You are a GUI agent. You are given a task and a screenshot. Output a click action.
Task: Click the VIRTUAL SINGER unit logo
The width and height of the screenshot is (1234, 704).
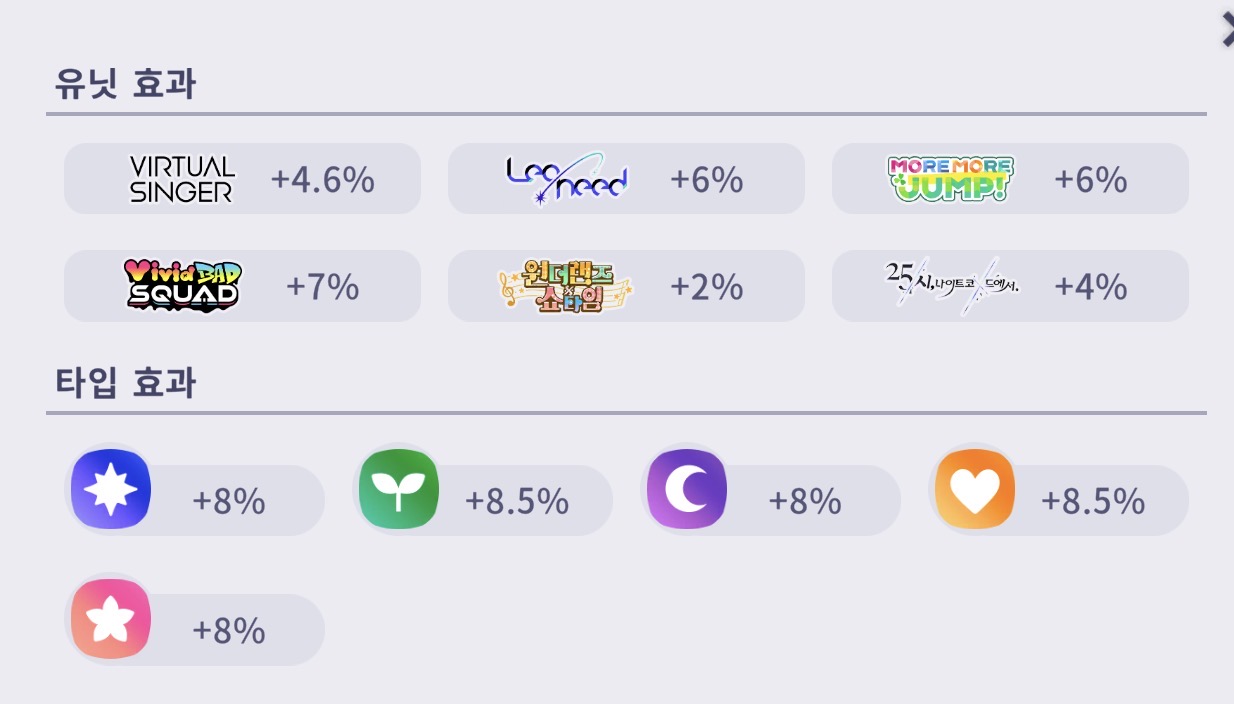(182, 179)
